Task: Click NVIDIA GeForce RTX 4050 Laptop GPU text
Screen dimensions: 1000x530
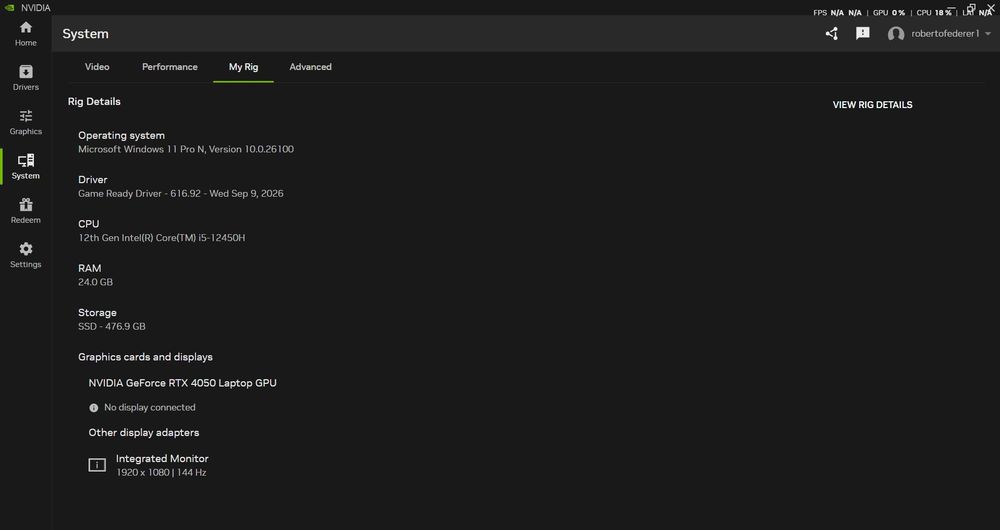Action: click(182, 383)
